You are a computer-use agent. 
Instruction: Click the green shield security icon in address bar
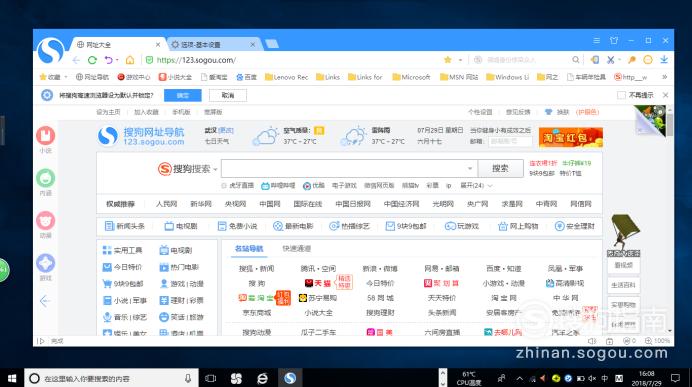pyautogui.click(x=149, y=60)
